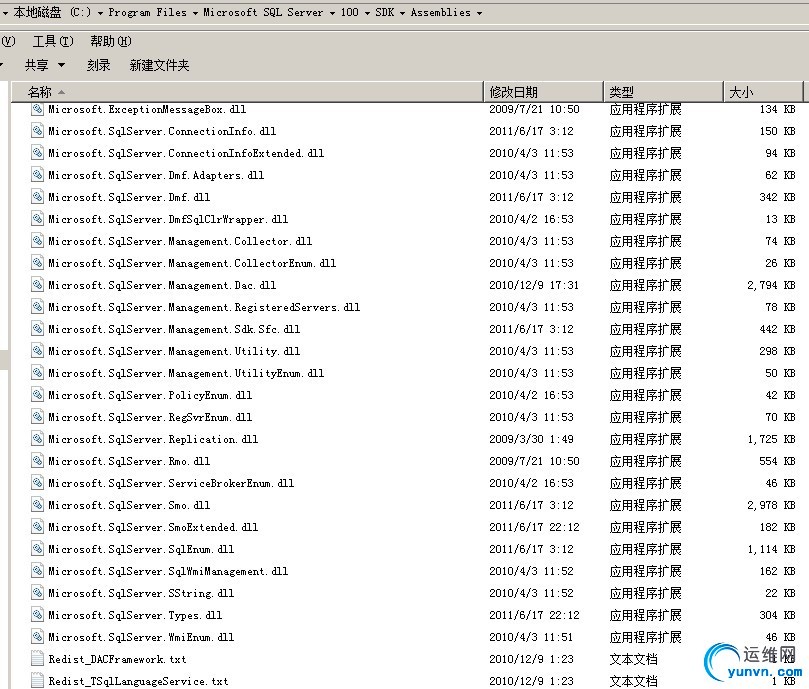Click the icon of Microsoft.SqlServer.PolicyEnum.dll

click(x=37, y=395)
